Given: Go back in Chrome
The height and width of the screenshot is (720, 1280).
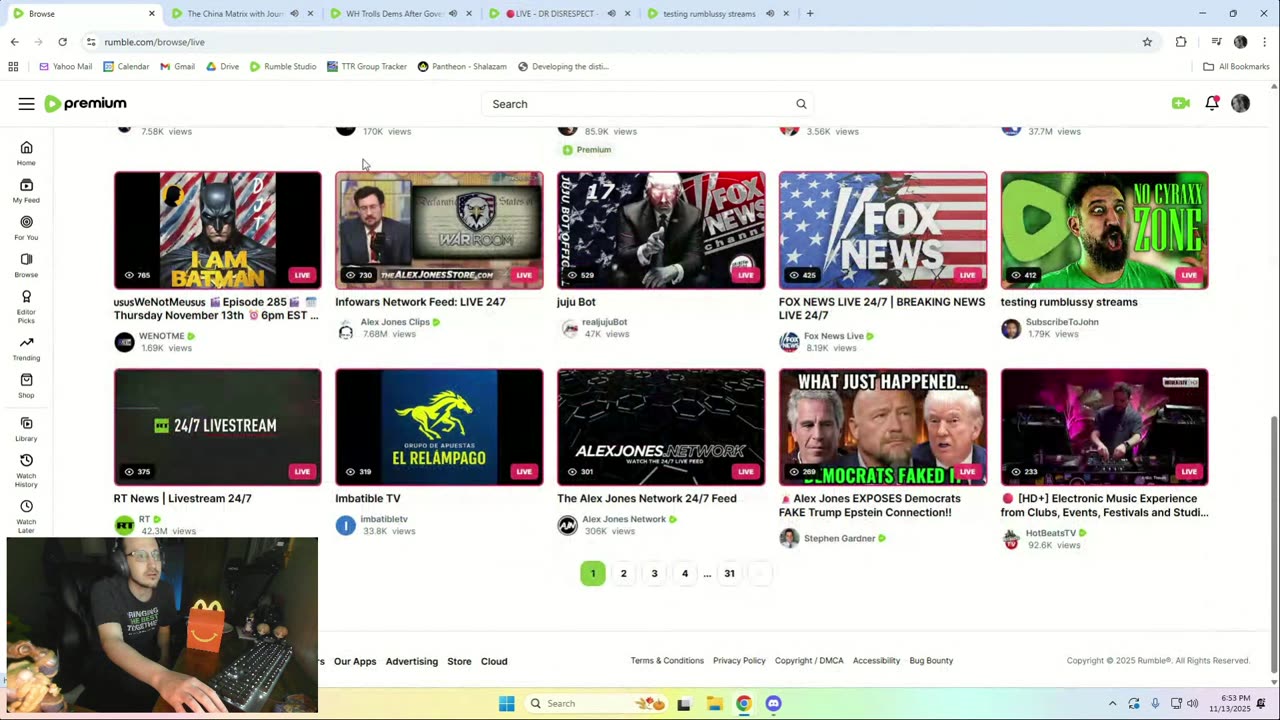Looking at the screenshot, I should (14, 42).
